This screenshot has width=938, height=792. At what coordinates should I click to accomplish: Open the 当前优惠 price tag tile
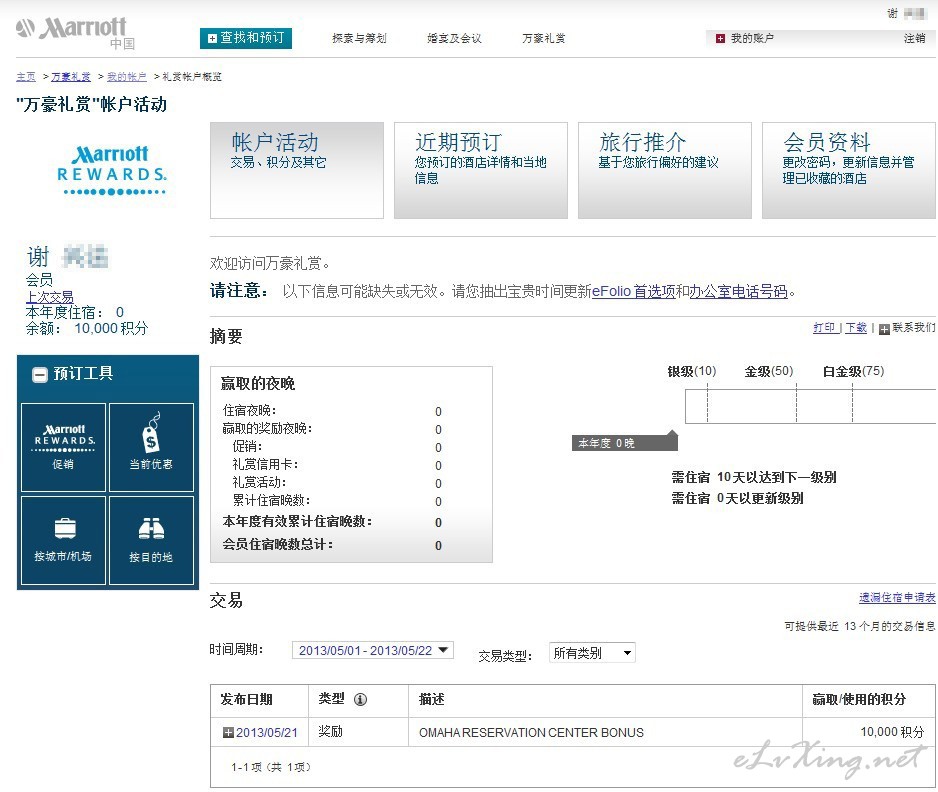tap(151, 447)
